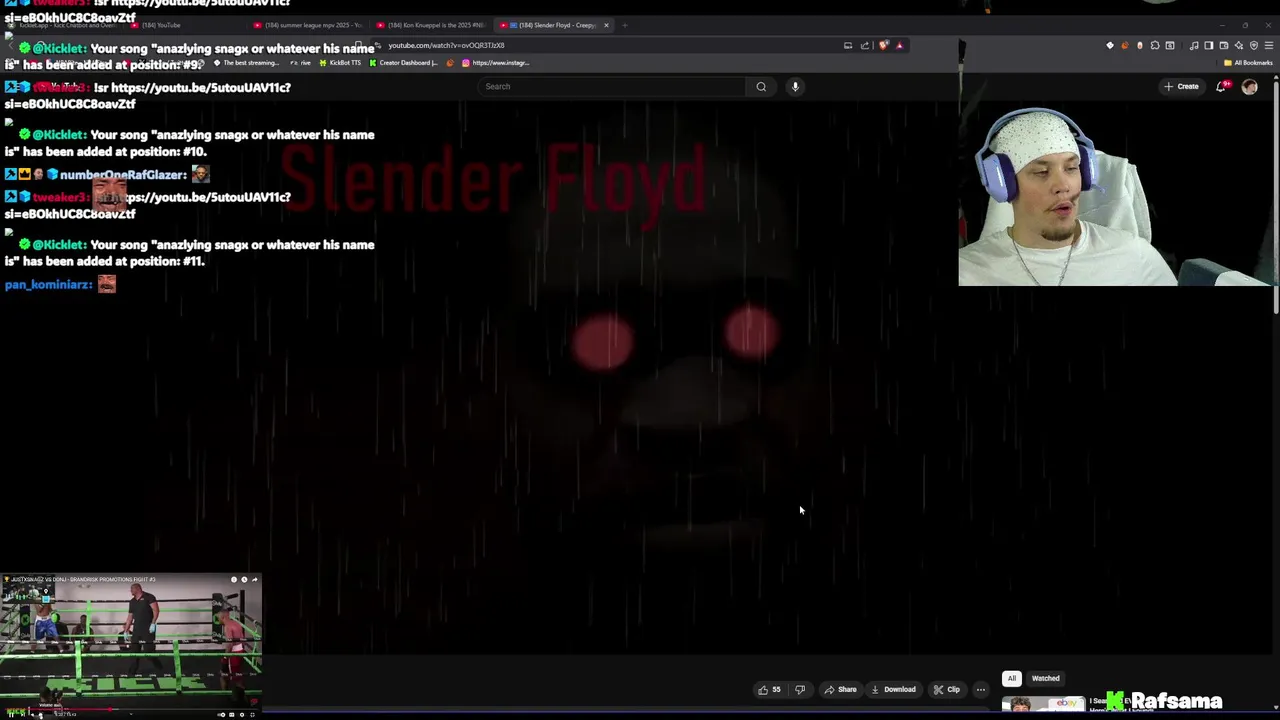
Task: Click the share page icon in address bar
Action: click(865, 45)
